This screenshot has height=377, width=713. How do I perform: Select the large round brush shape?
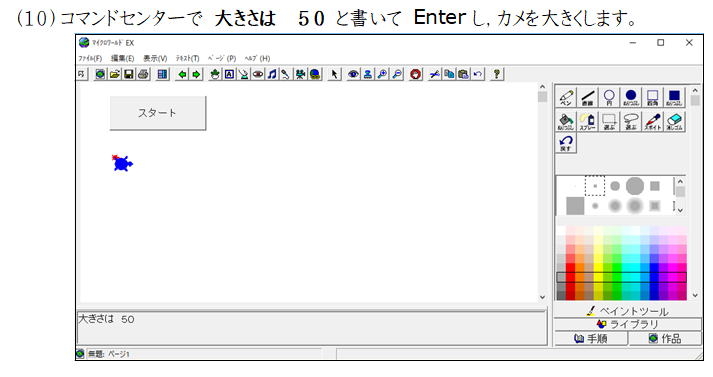pos(635,186)
